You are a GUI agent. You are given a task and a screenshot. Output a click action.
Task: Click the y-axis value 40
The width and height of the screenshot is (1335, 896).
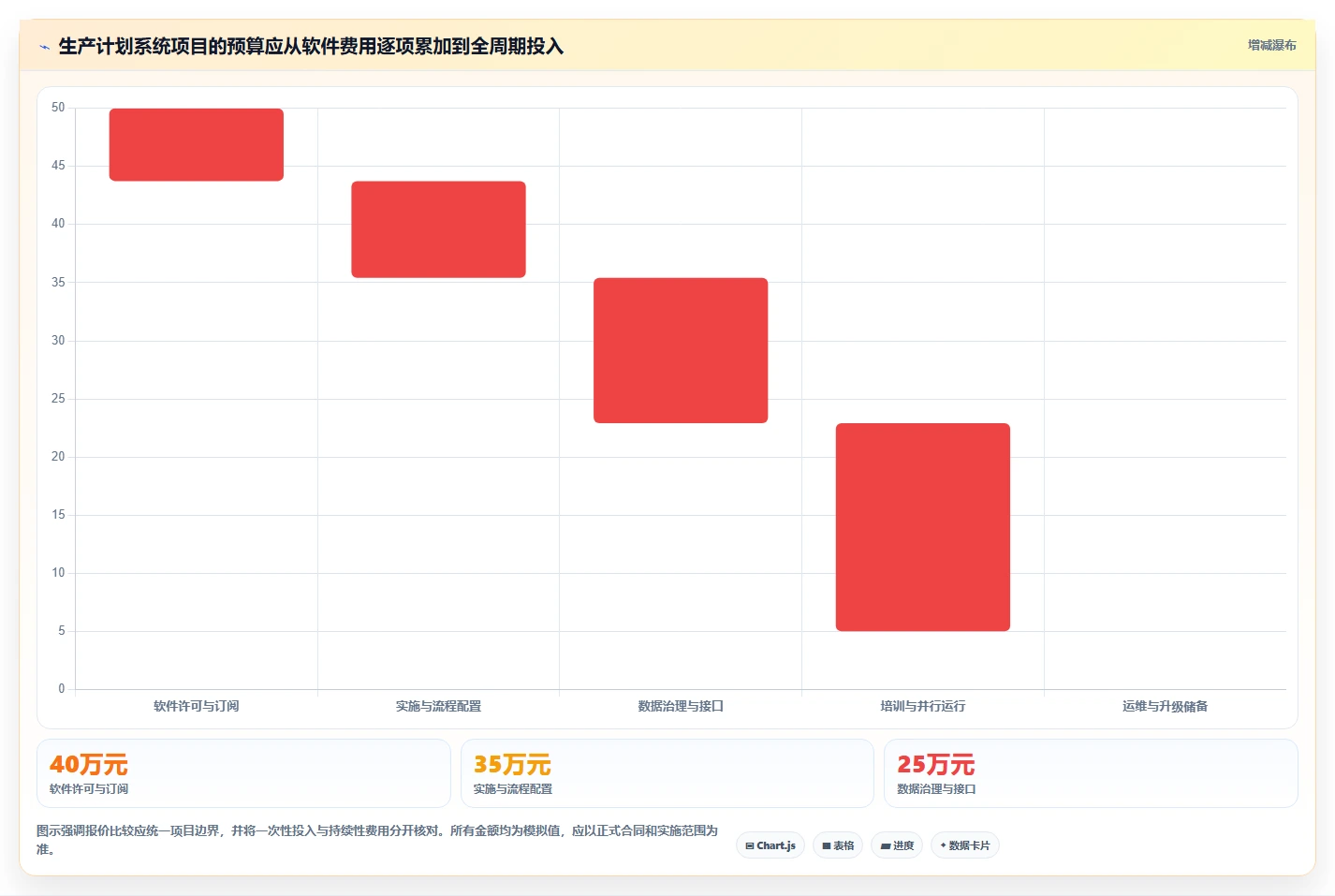[x=58, y=224]
